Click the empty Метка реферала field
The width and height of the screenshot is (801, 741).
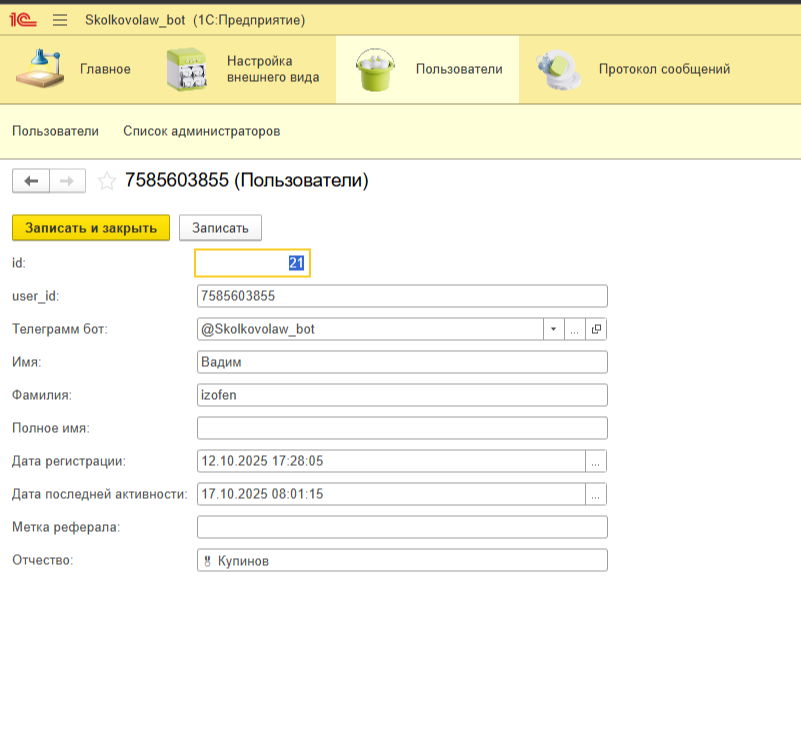coord(402,527)
